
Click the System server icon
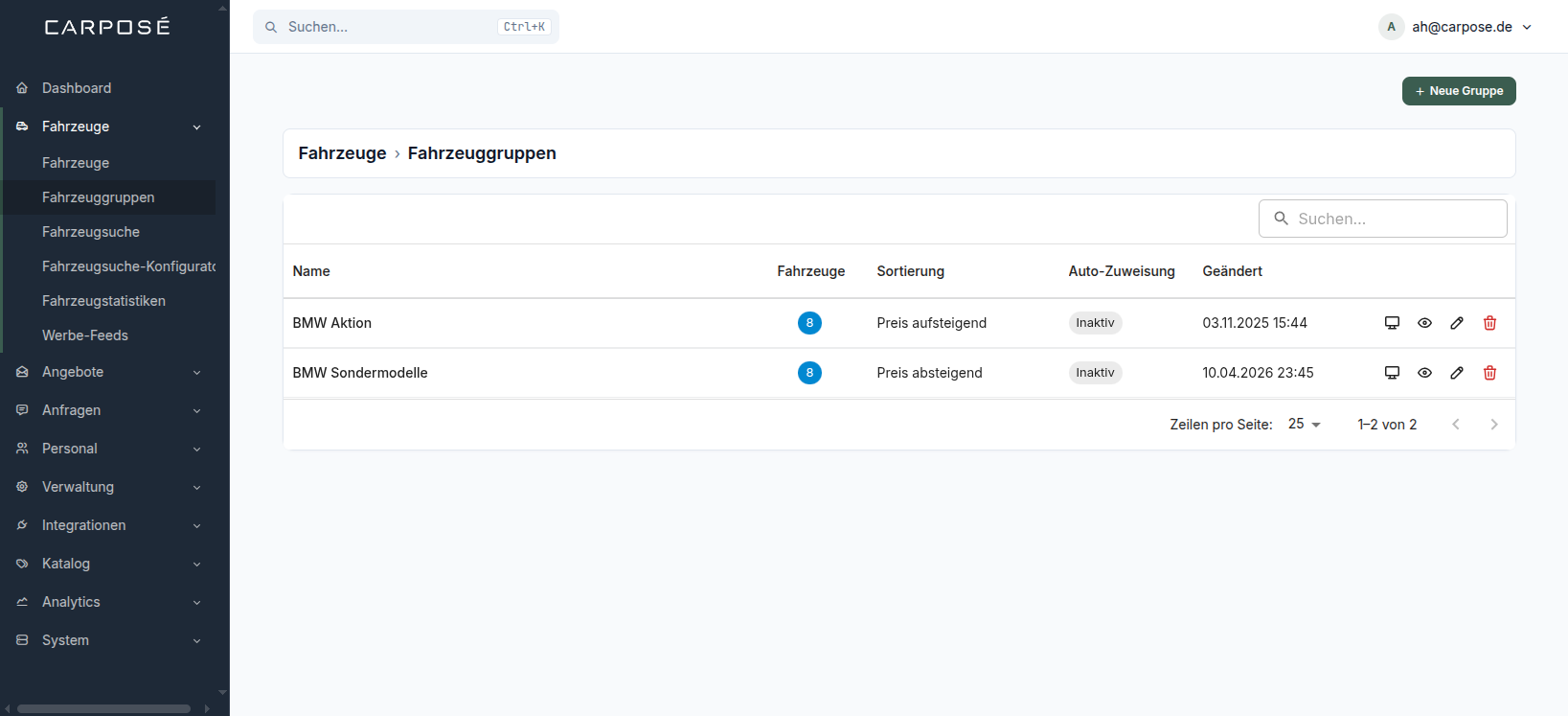click(x=22, y=640)
